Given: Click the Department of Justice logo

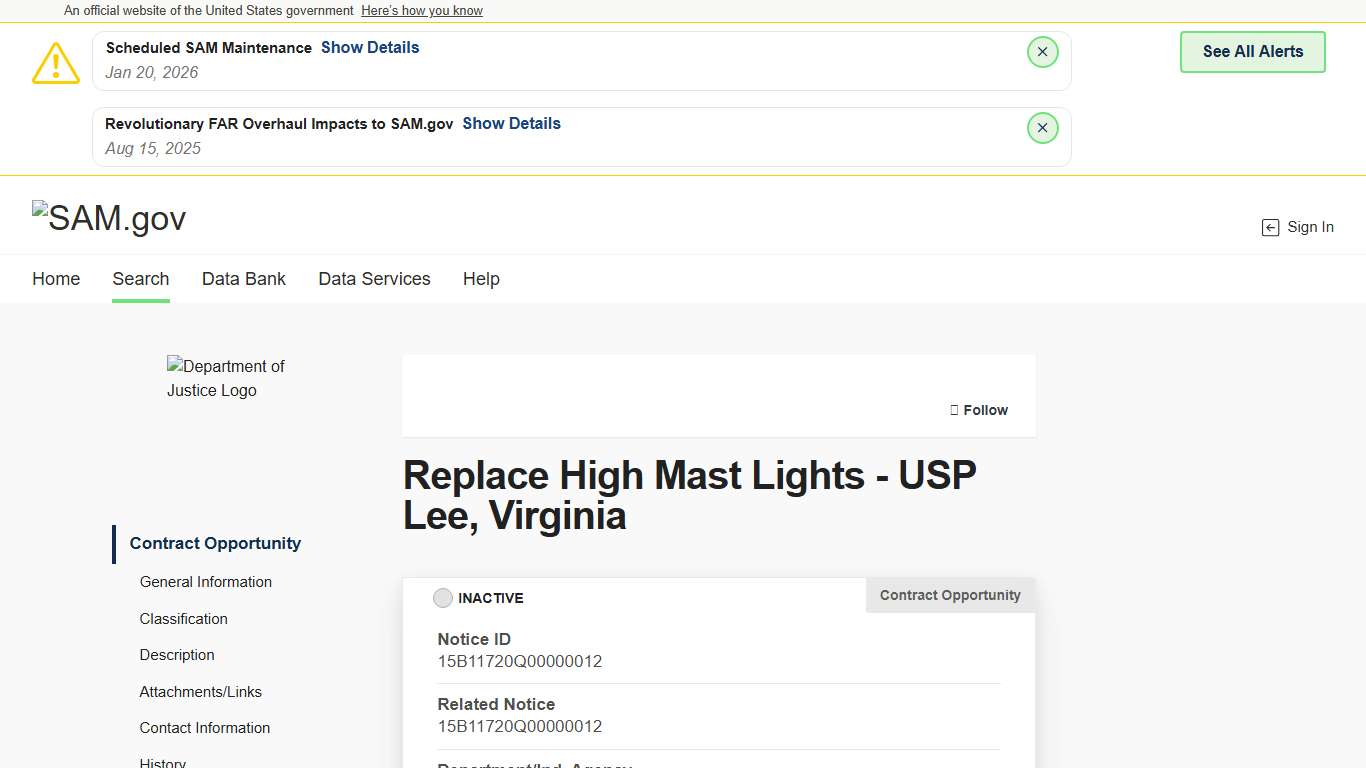Looking at the screenshot, I should click(x=226, y=378).
